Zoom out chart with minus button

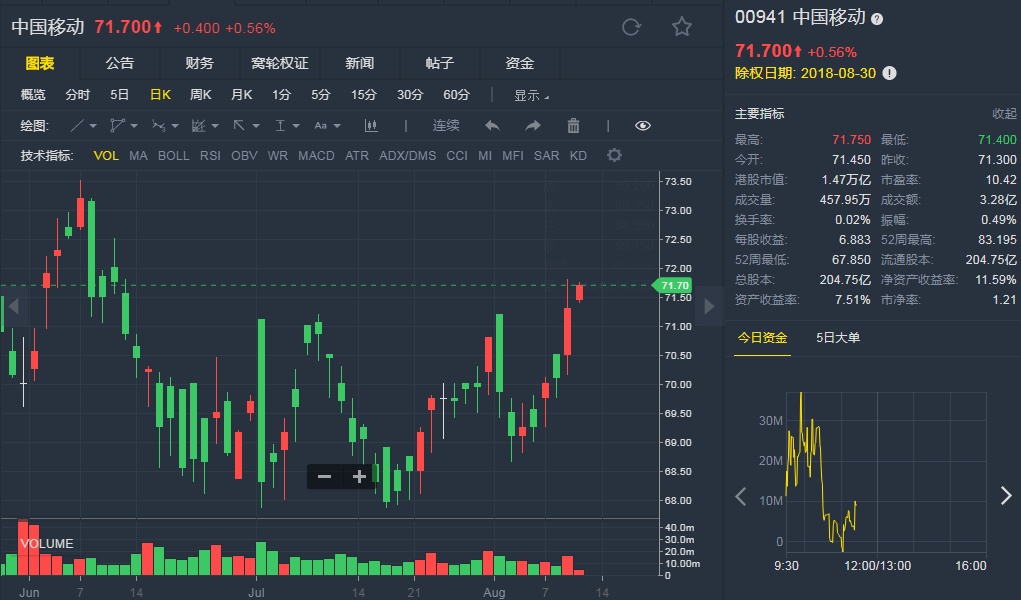tap(324, 477)
